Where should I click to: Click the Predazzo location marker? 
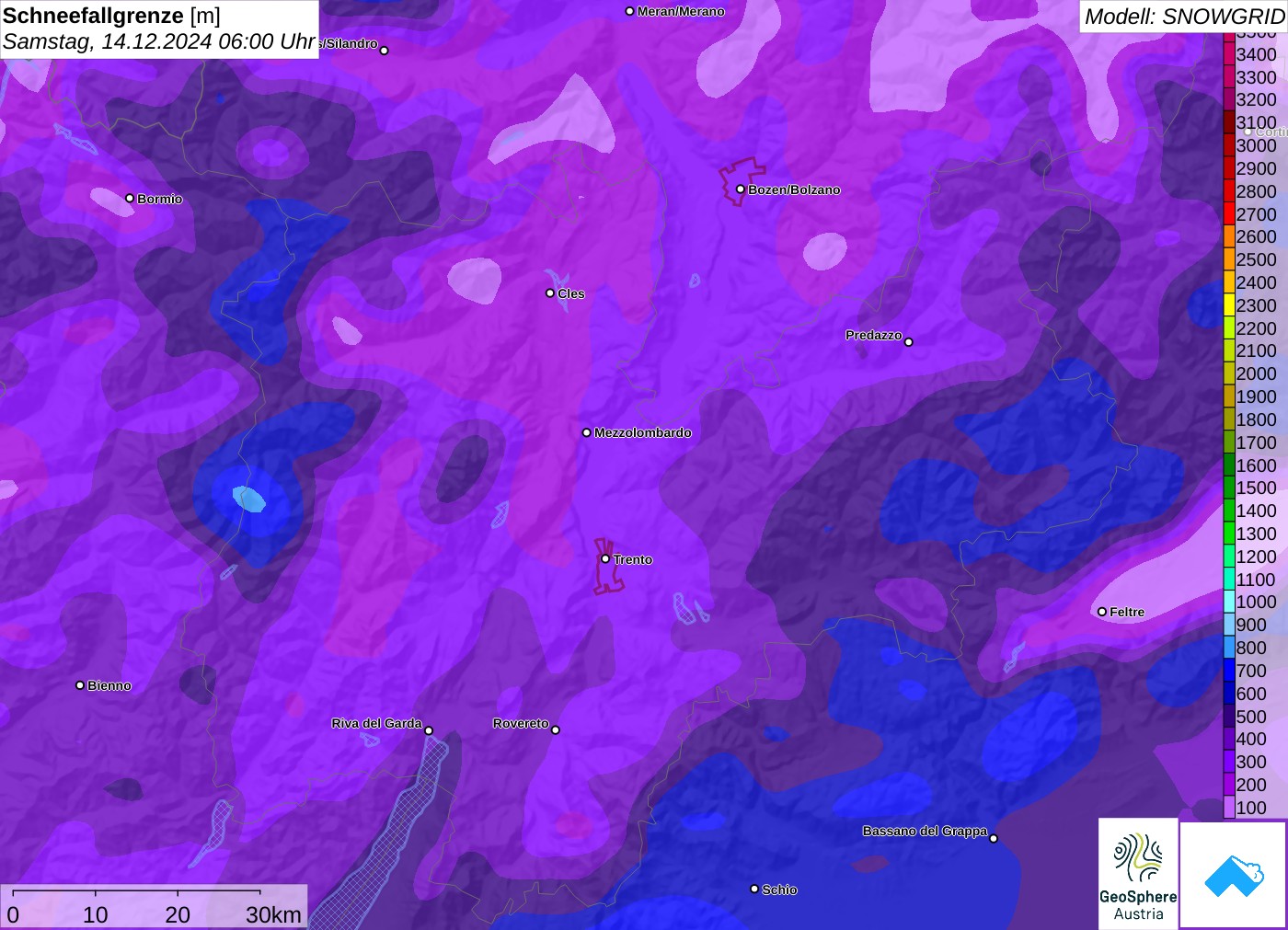(909, 341)
